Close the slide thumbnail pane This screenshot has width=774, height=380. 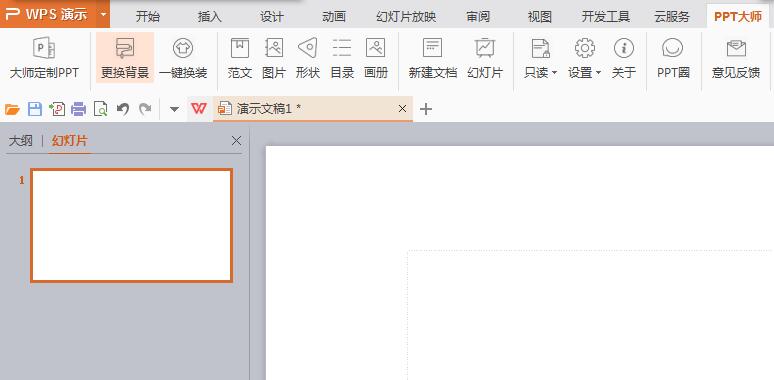point(236,141)
